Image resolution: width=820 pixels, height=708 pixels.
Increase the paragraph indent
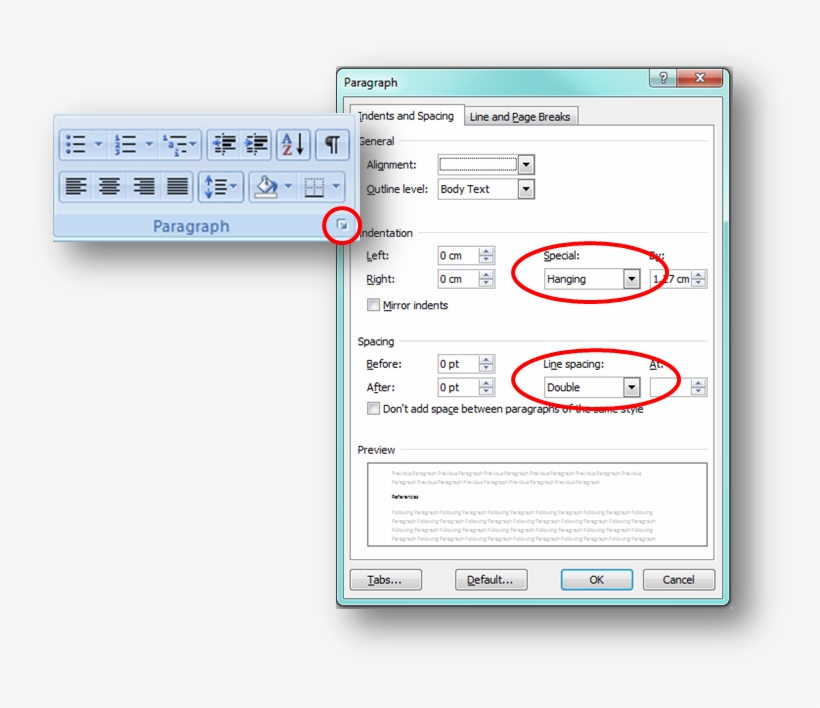pyautogui.click(x=256, y=144)
